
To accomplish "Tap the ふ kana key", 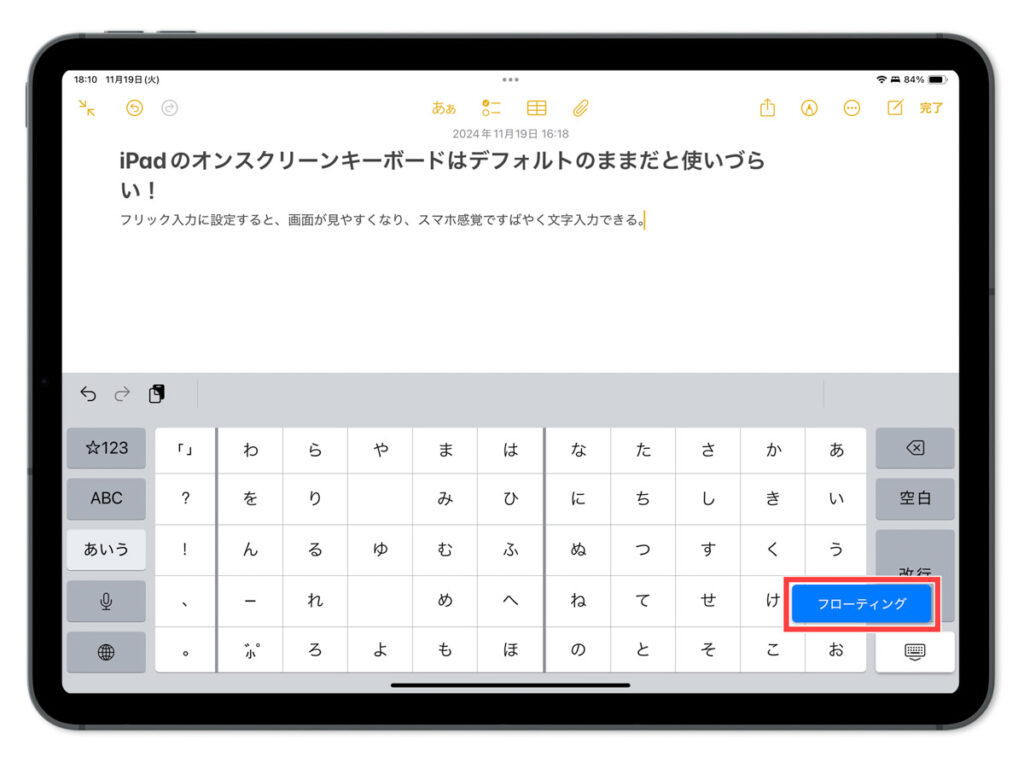I will [x=511, y=550].
